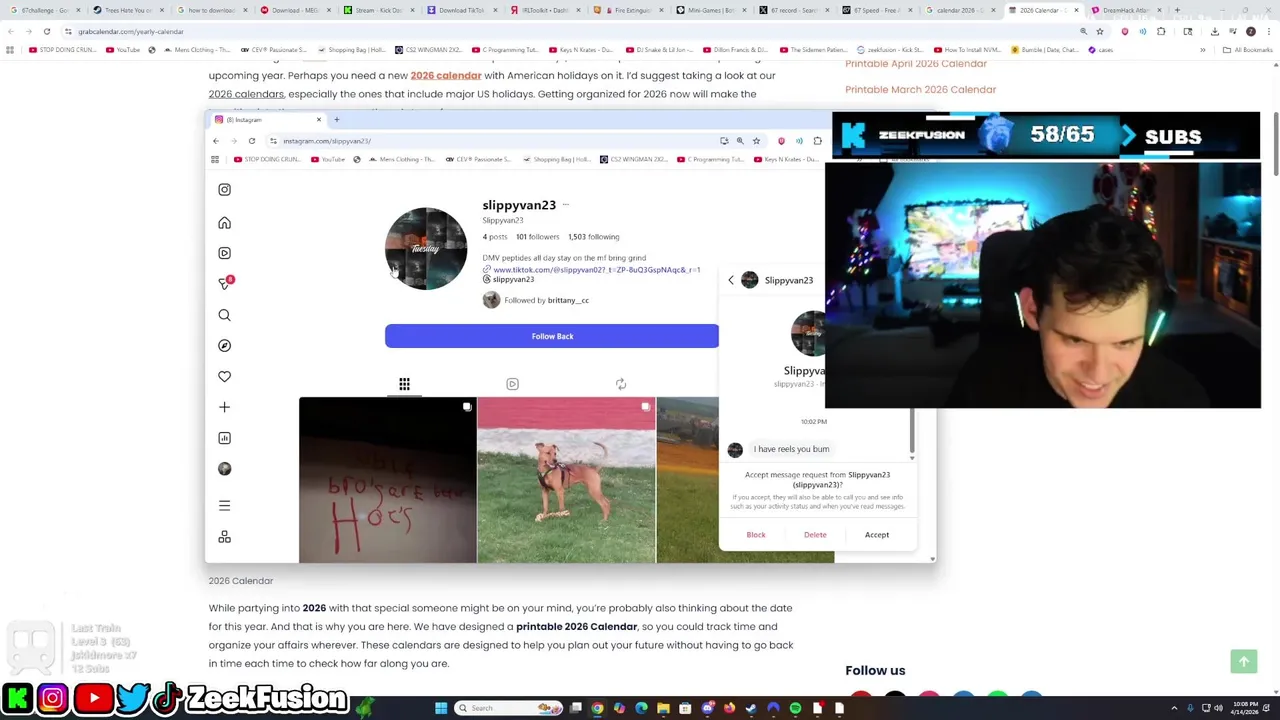Click the Windows taskbar Search box
The height and width of the screenshot is (720, 1280).
[510, 708]
